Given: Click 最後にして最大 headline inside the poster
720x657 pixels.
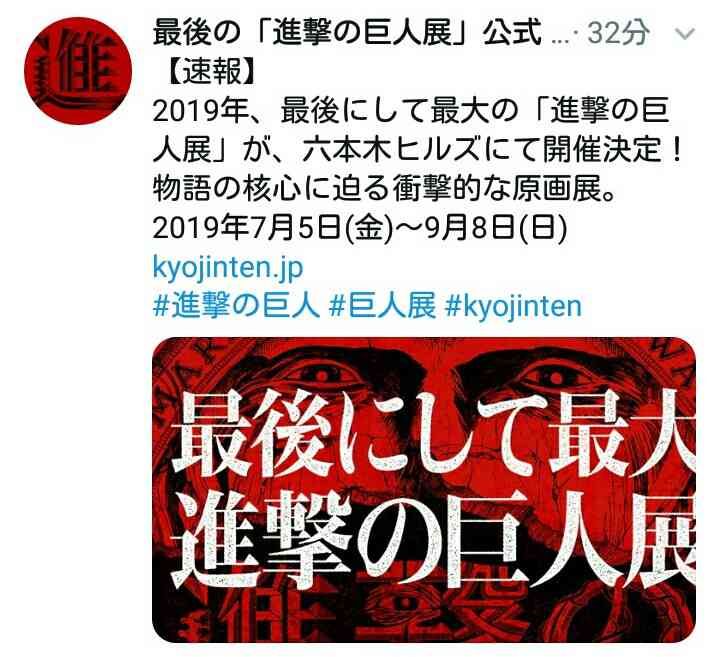Looking at the screenshot, I should [x=434, y=434].
